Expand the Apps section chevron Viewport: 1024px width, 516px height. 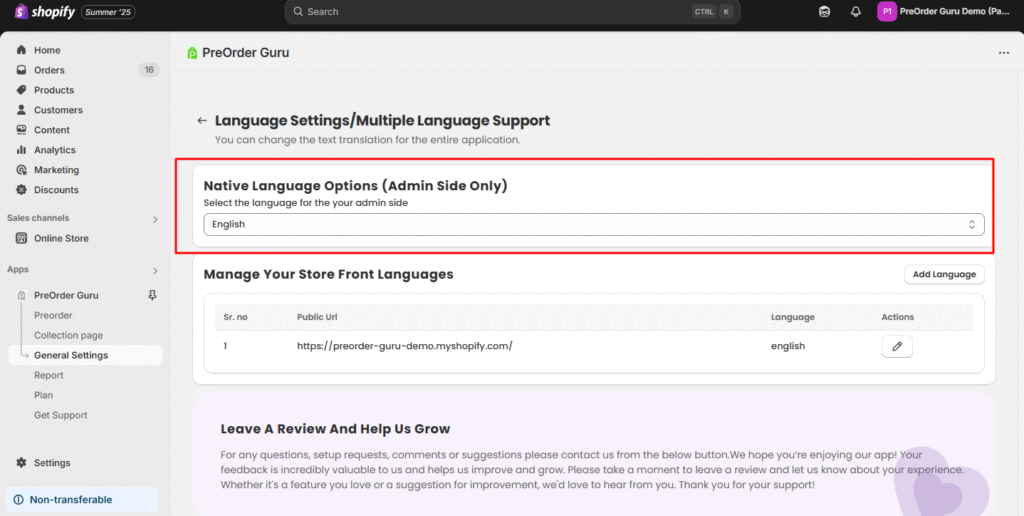point(154,270)
